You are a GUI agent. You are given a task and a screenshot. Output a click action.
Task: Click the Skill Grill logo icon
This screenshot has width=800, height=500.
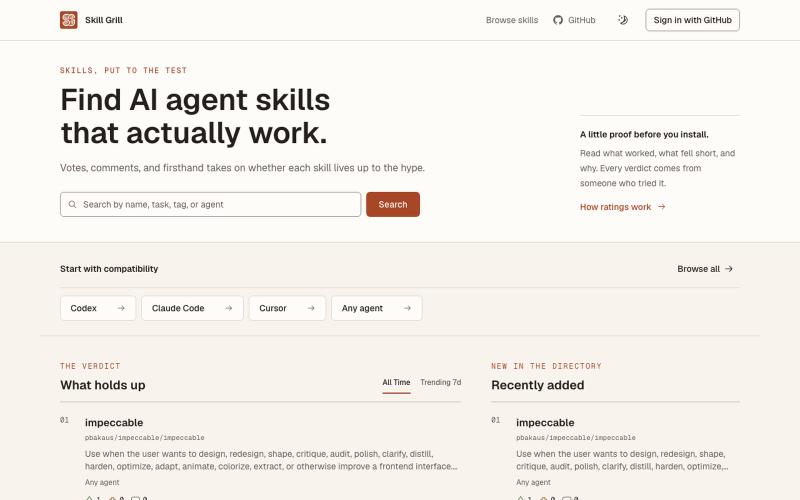tap(68, 20)
